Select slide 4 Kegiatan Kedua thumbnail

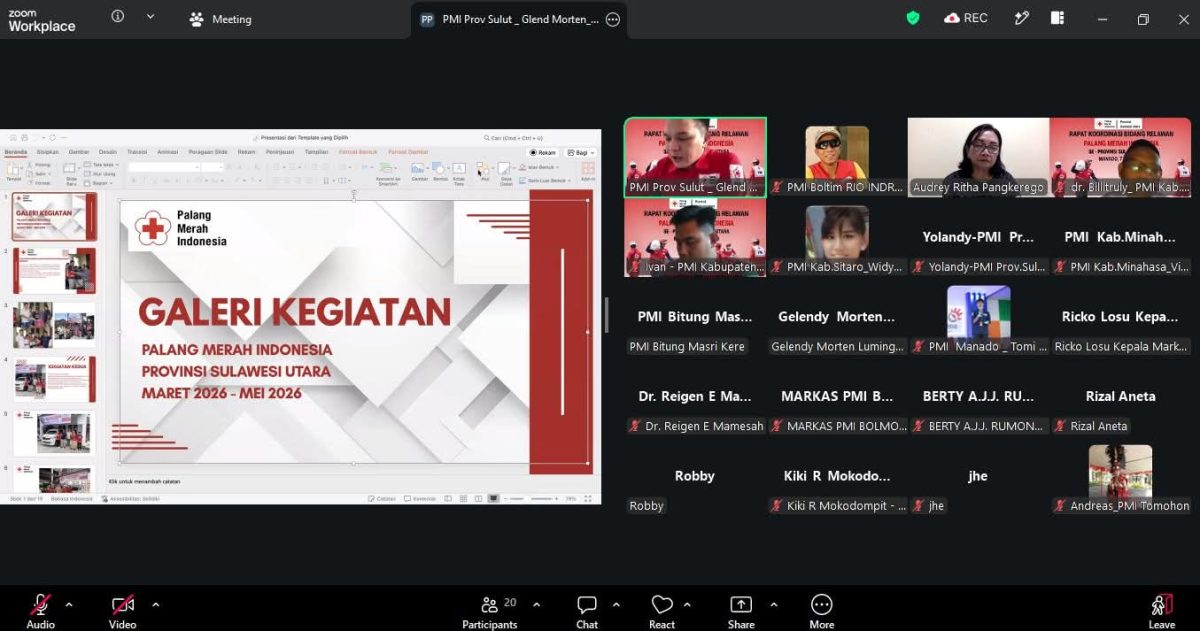tap(54, 379)
